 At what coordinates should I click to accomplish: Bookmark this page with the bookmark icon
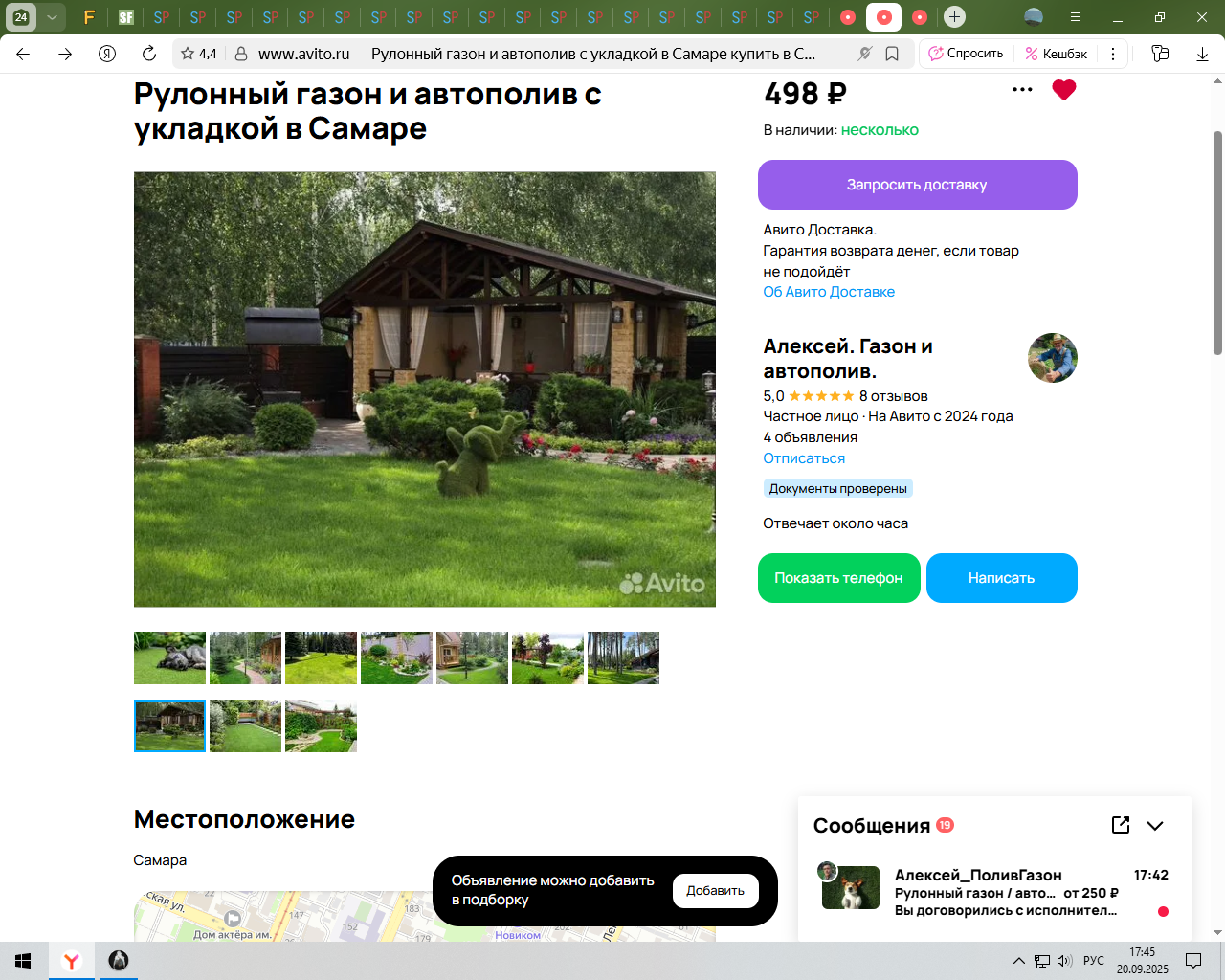coord(892,55)
